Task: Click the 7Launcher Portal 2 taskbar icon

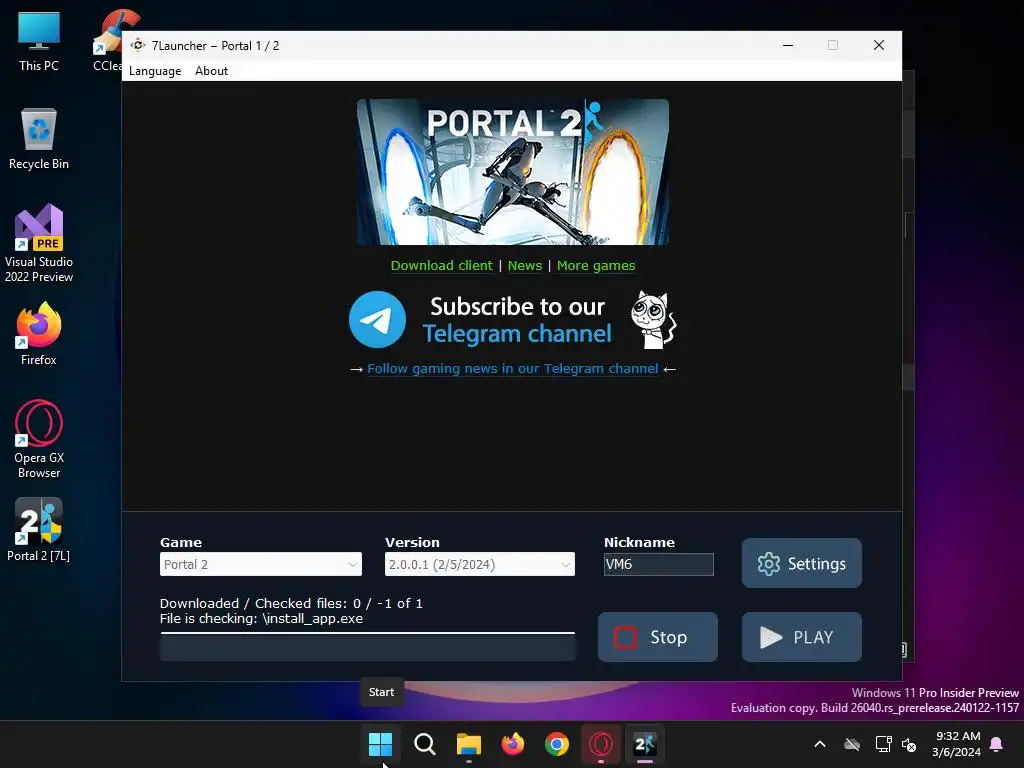Action: [645, 744]
